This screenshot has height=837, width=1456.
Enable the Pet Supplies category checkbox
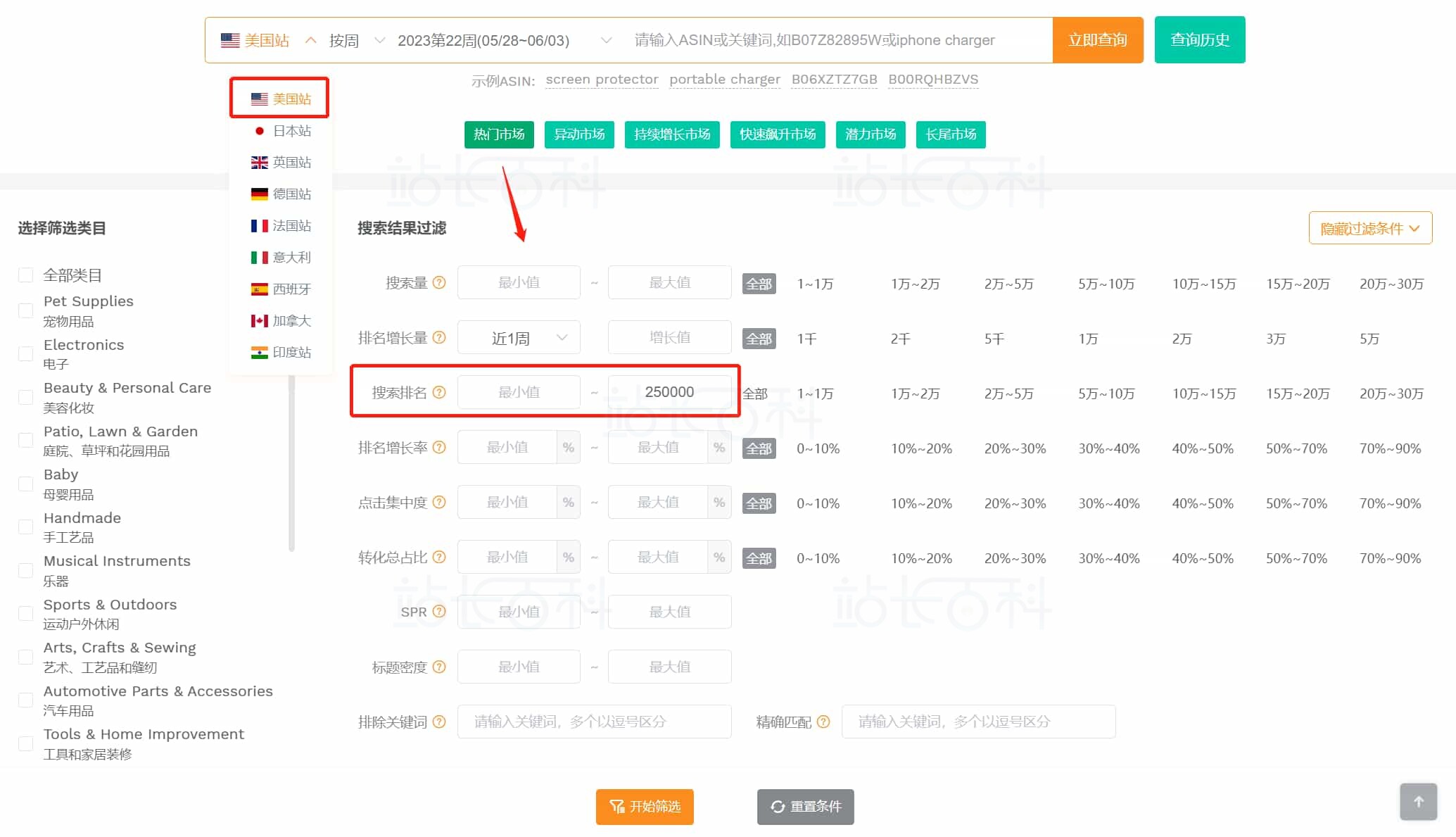26,310
